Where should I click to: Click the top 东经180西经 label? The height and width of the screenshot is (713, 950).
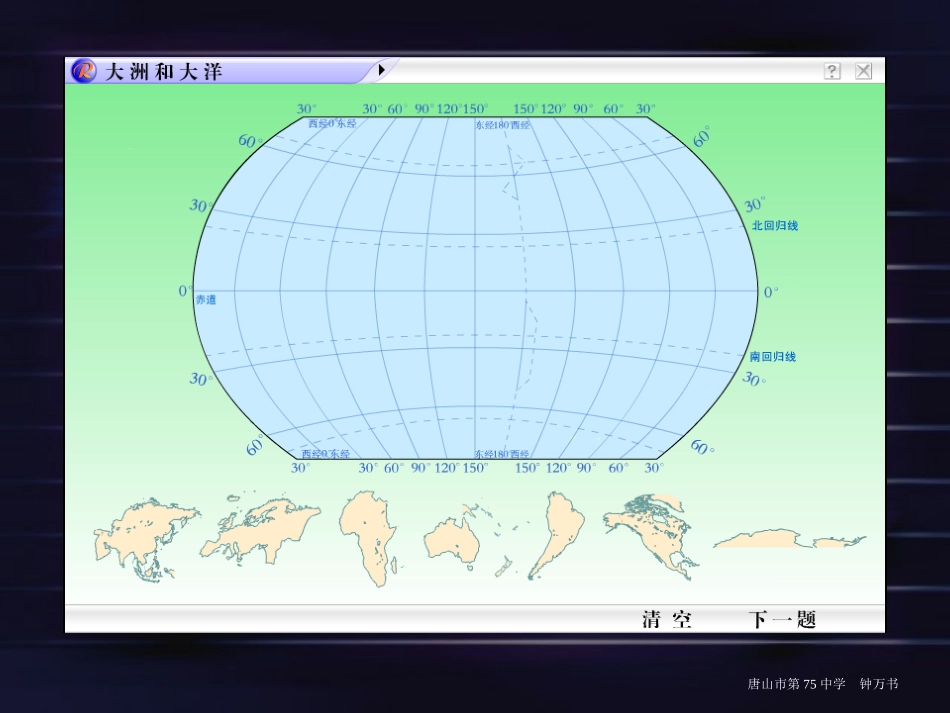pyautogui.click(x=502, y=125)
